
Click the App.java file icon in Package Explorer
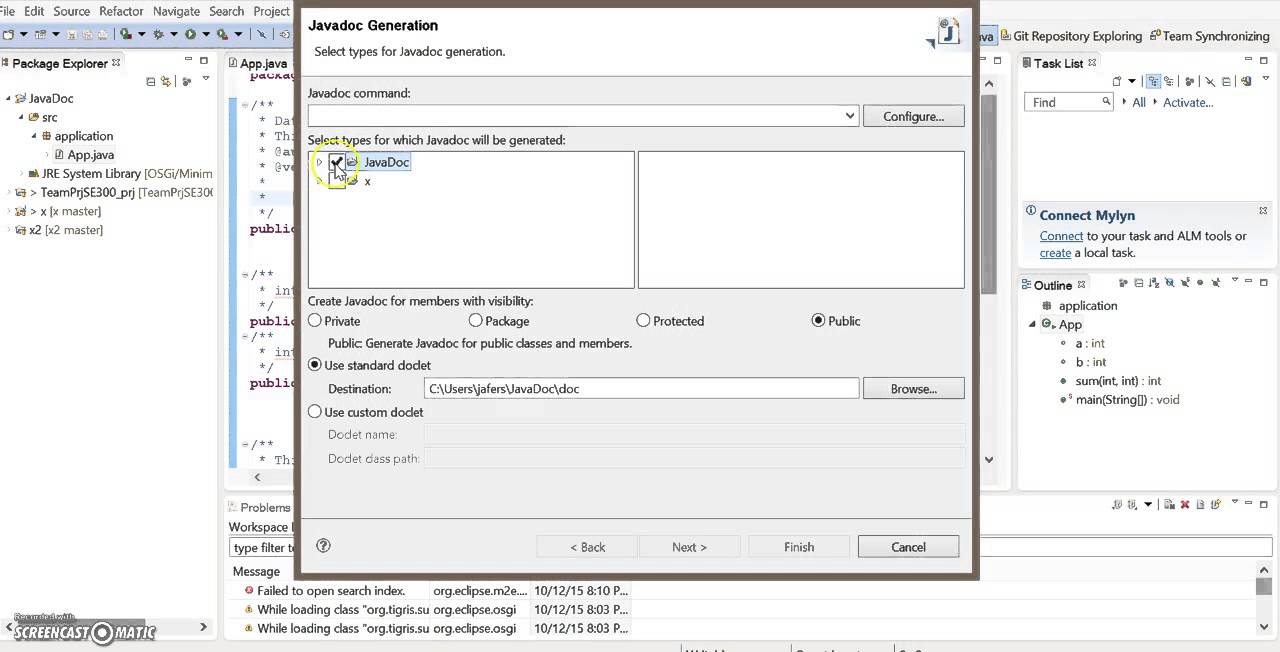(59, 155)
